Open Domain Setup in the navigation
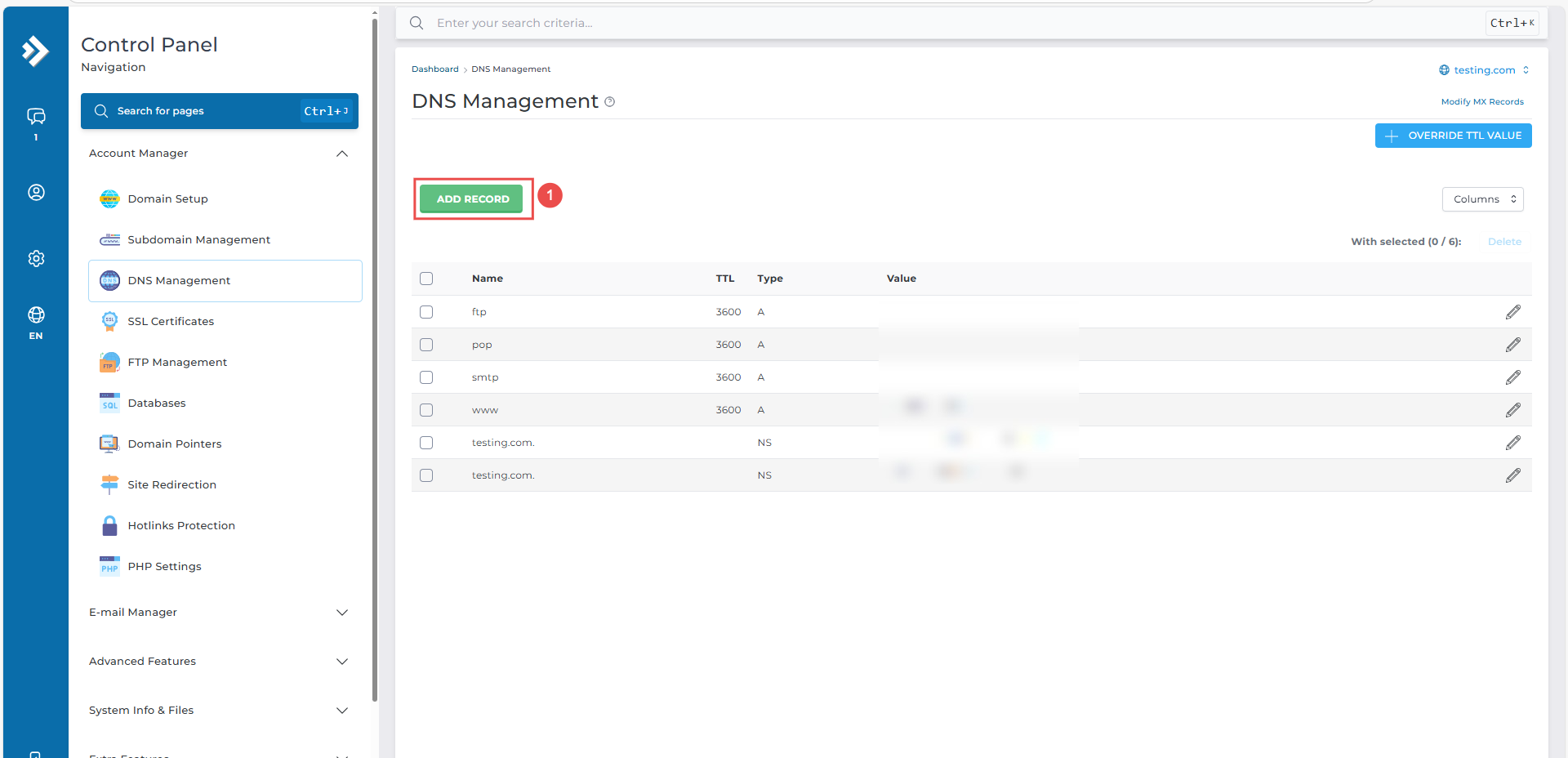 [167, 198]
